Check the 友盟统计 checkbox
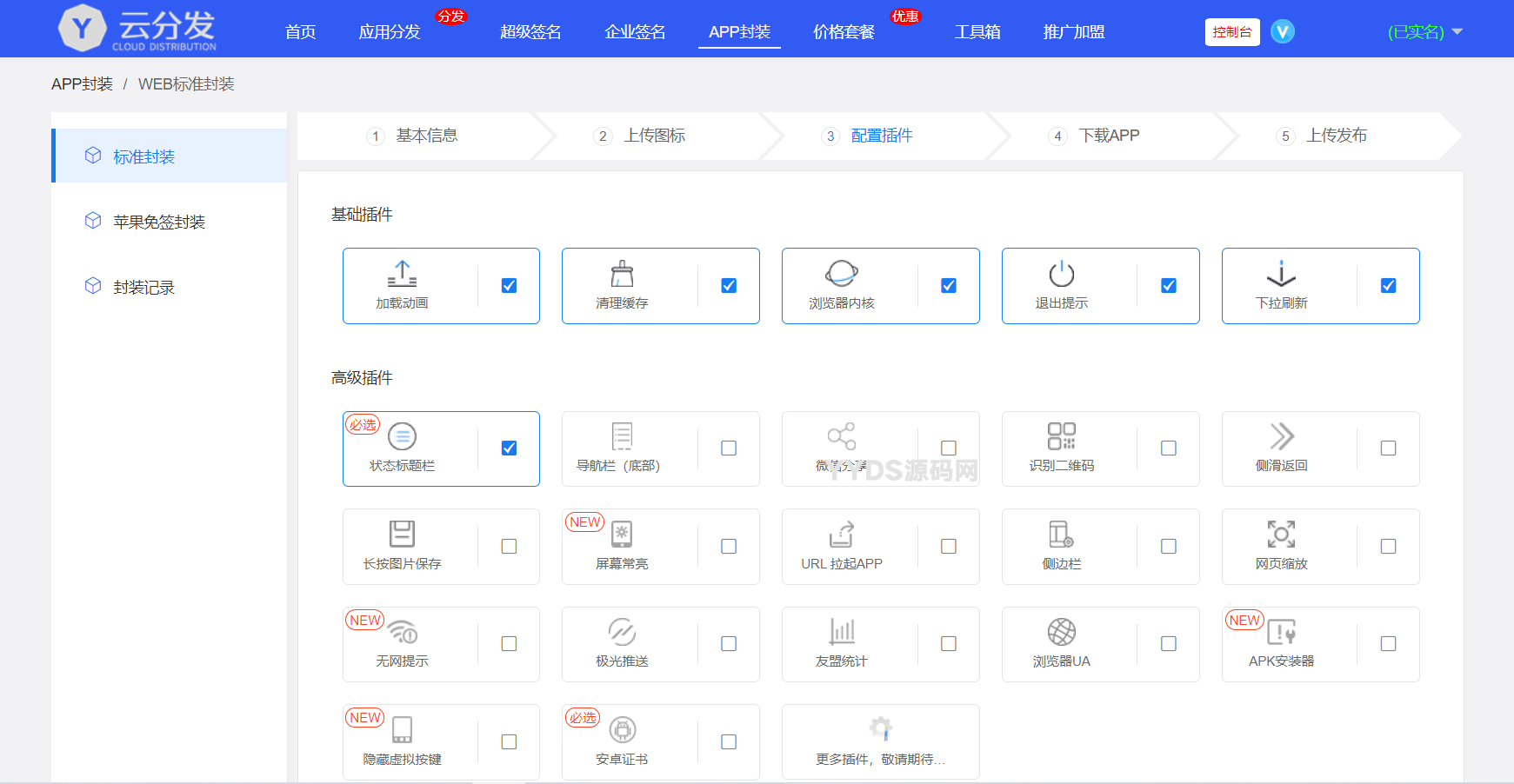1514x784 pixels. tap(949, 643)
